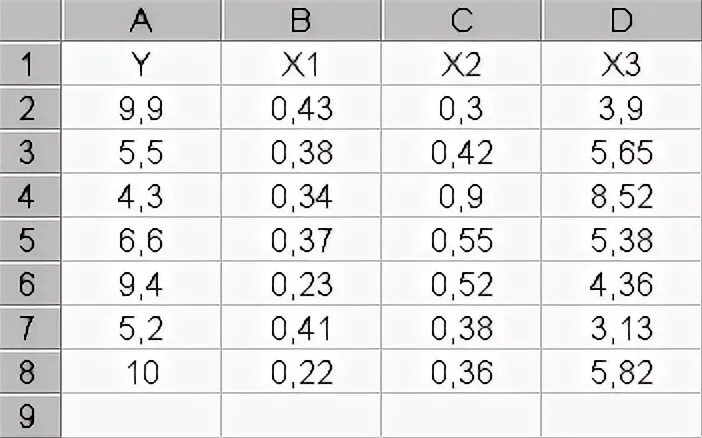Viewport: 702px width, 438px height.
Task: Click cell containing Y label
Action: pyautogui.click(x=141, y=63)
